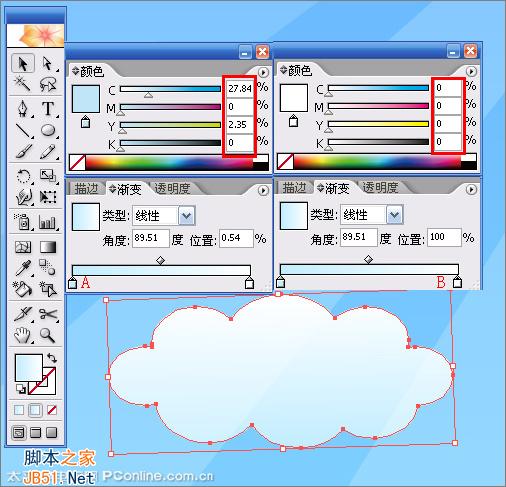The height and width of the screenshot is (487, 506).
Task: Select gradient stop marked A
Action: click(x=73, y=284)
